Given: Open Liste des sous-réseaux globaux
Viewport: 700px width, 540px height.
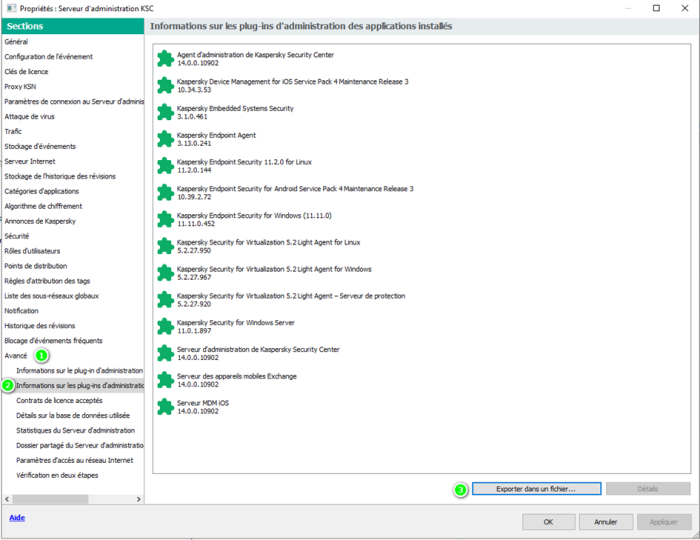Looking at the screenshot, I should [x=51, y=296].
